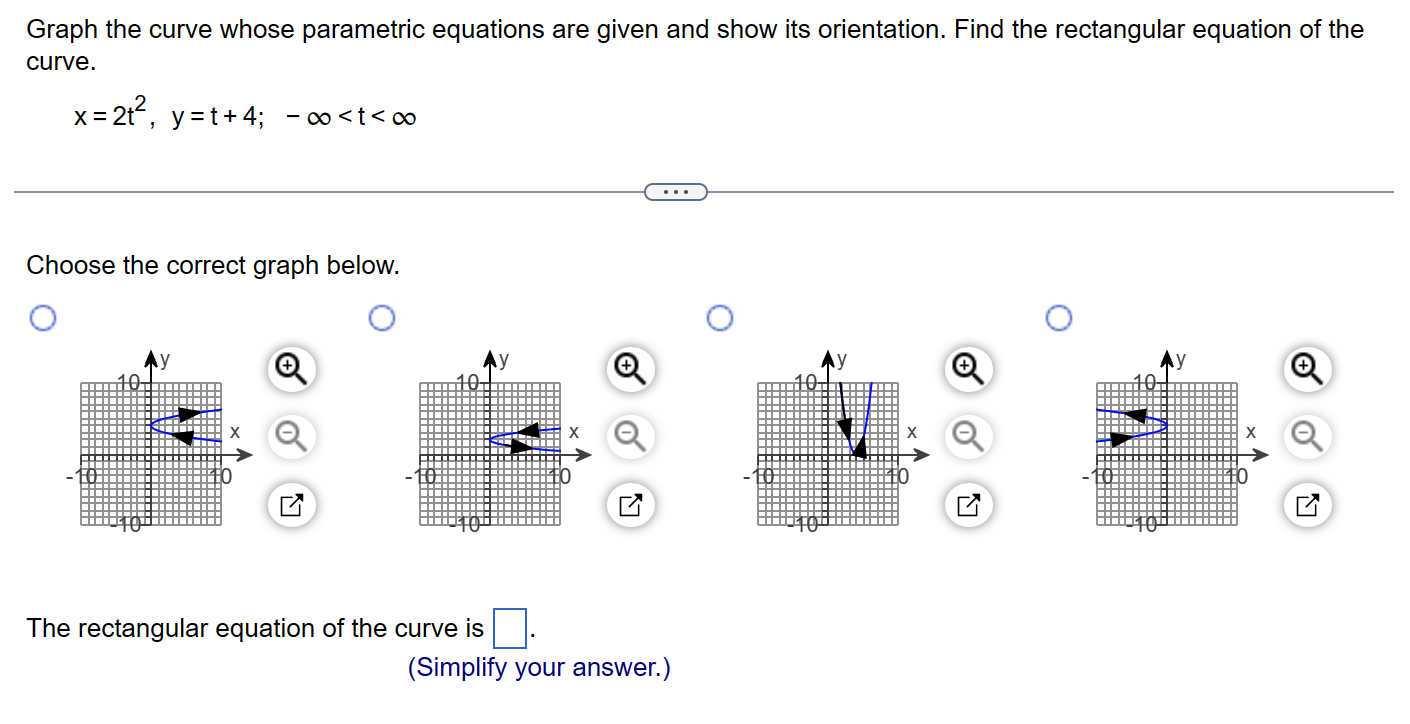The image size is (1410, 724).
Task: Select the second answer choice radio button
Action: [381, 317]
